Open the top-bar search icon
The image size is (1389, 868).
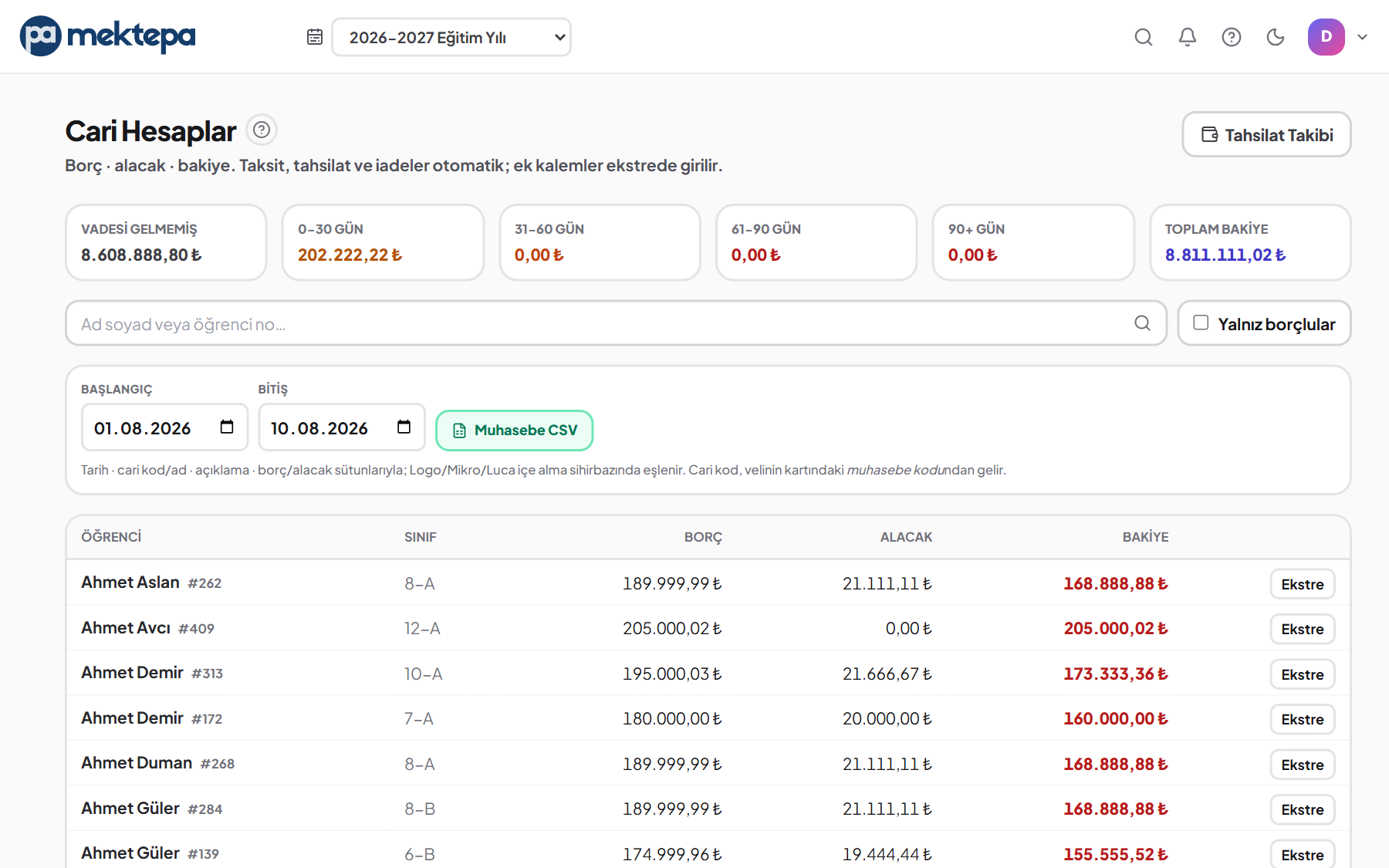(1144, 37)
